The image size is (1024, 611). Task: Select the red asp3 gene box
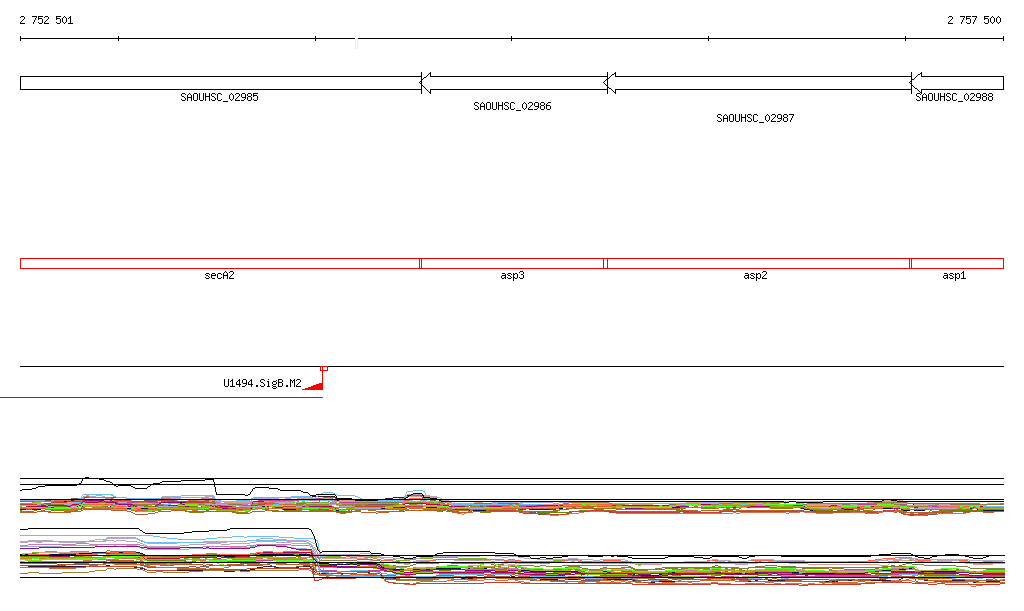[x=512, y=263]
